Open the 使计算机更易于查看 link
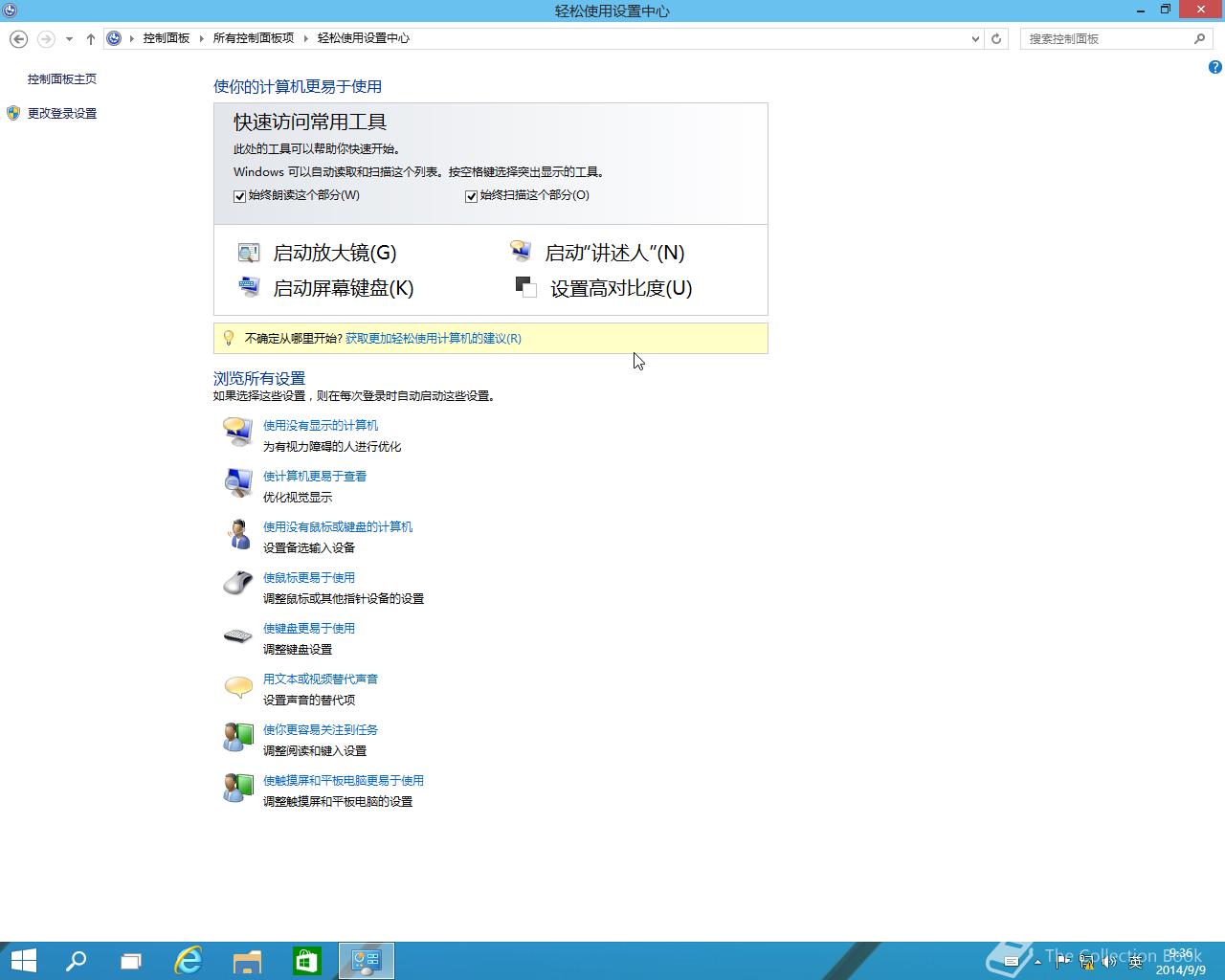Viewport: 1225px width, 980px height. click(315, 476)
